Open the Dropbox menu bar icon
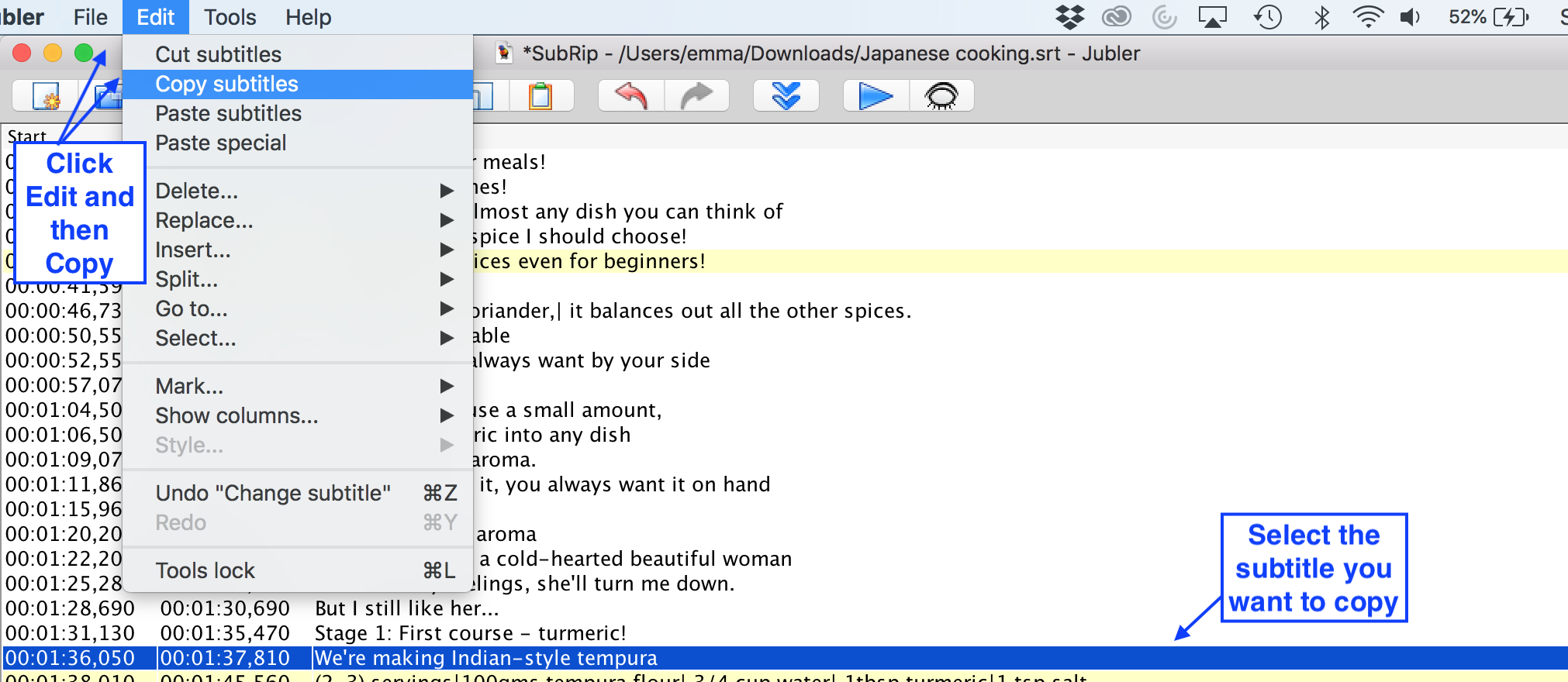Screen dimensions: 1568x682 pyautogui.click(x=1070, y=17)
